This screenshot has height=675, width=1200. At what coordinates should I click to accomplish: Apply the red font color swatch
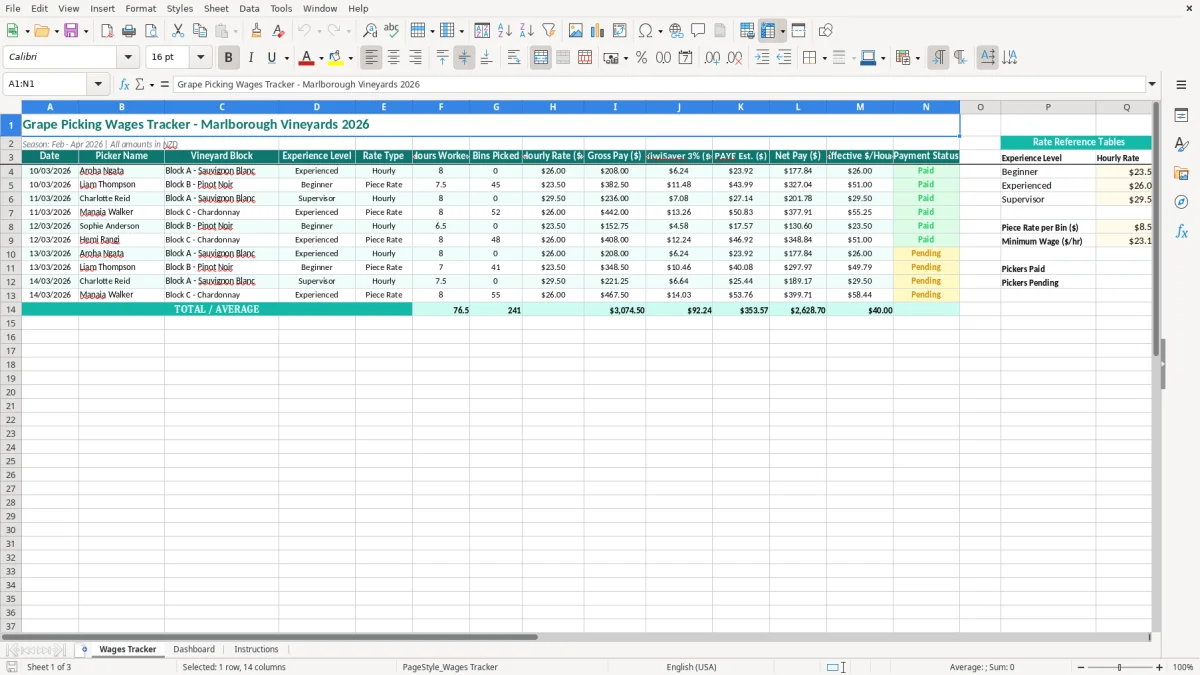tap(307, 58)
